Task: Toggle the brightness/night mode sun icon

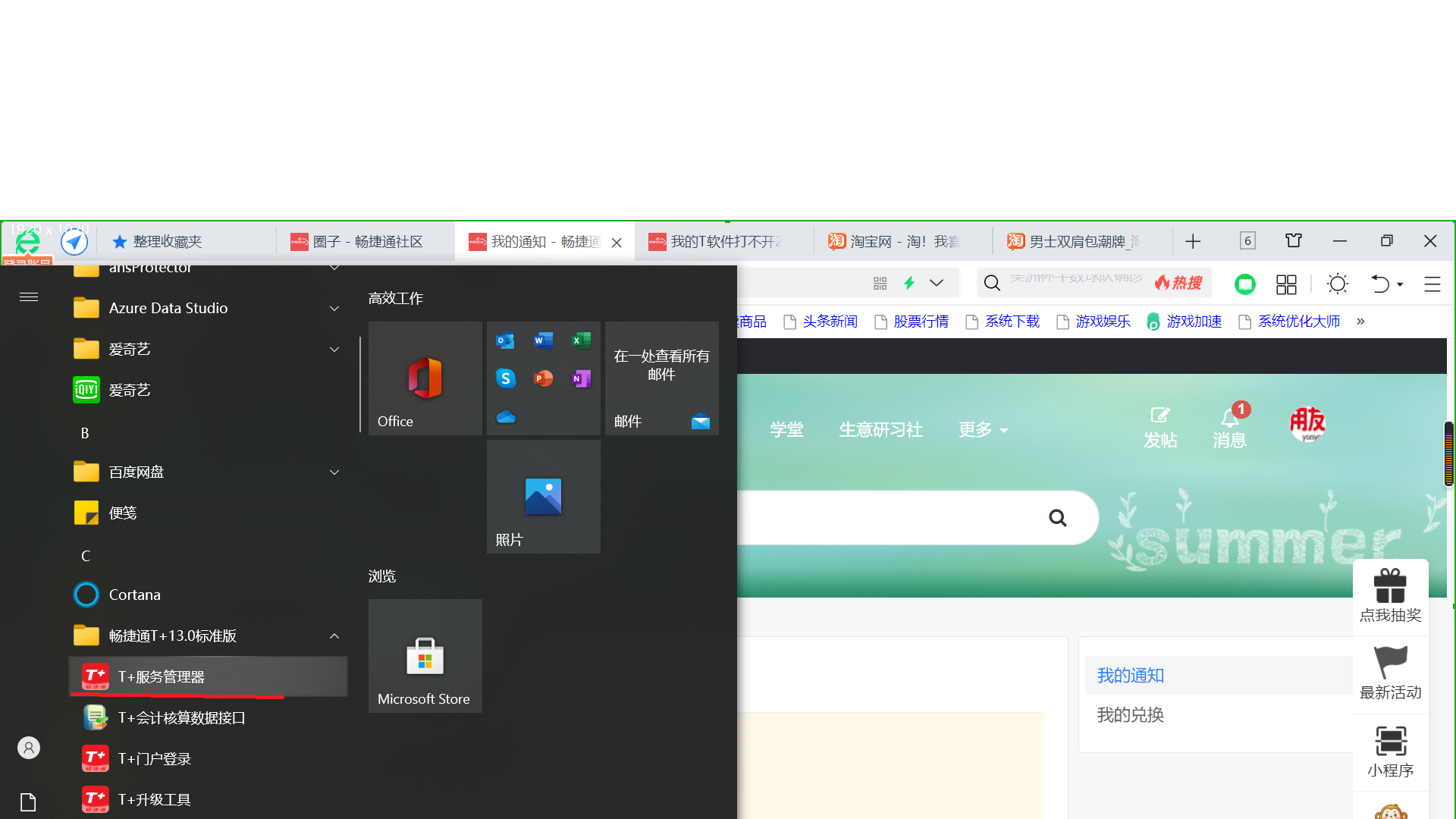Action: point(1338,284)
